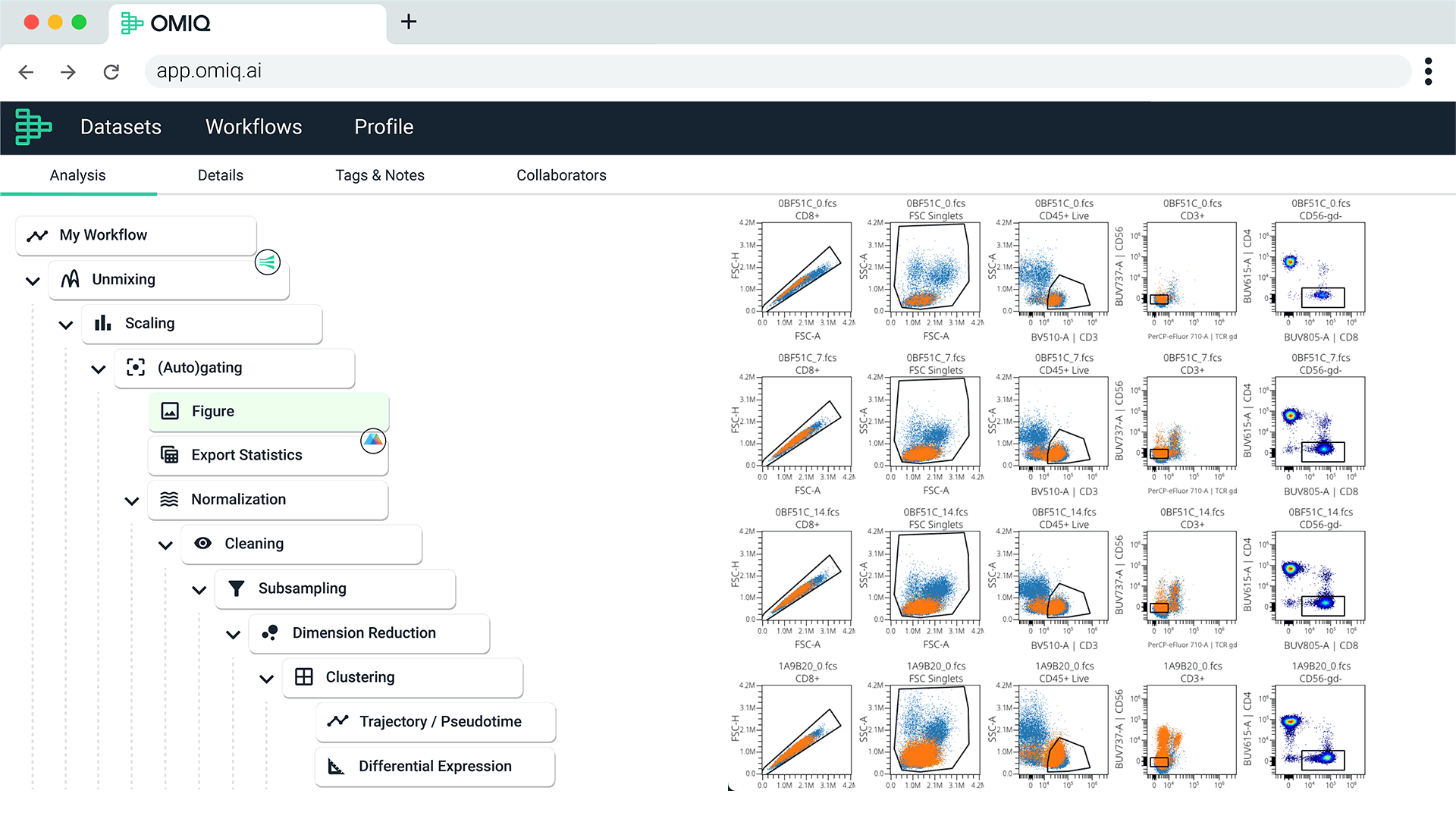Click the OMIQ logo in navigation bar
The width and height of the screenshot is (1456, 819).
click(33, 127)
